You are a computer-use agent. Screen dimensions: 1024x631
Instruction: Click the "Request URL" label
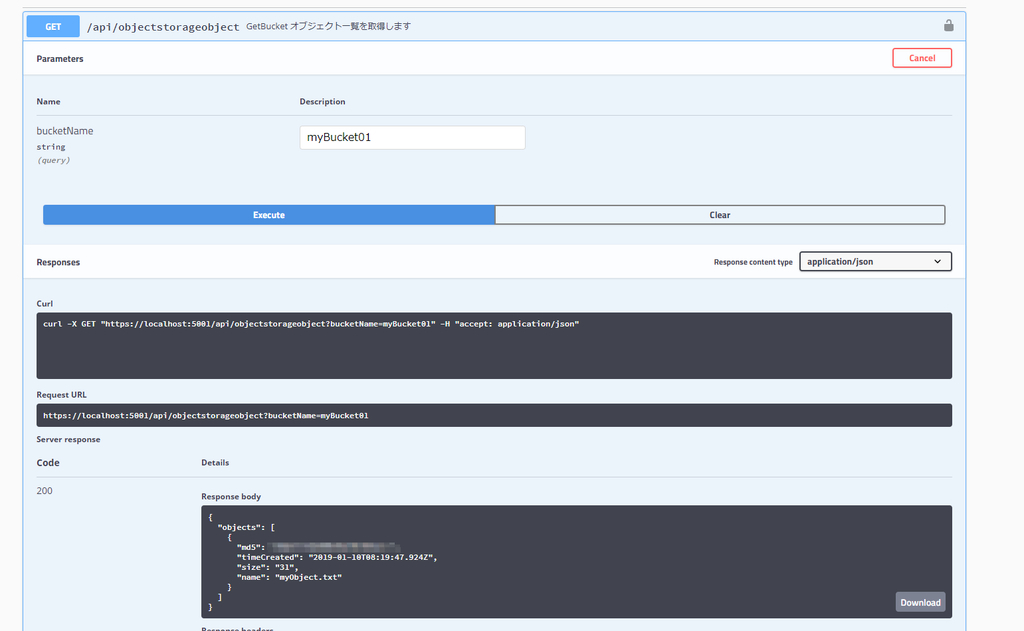pos(61,395)
